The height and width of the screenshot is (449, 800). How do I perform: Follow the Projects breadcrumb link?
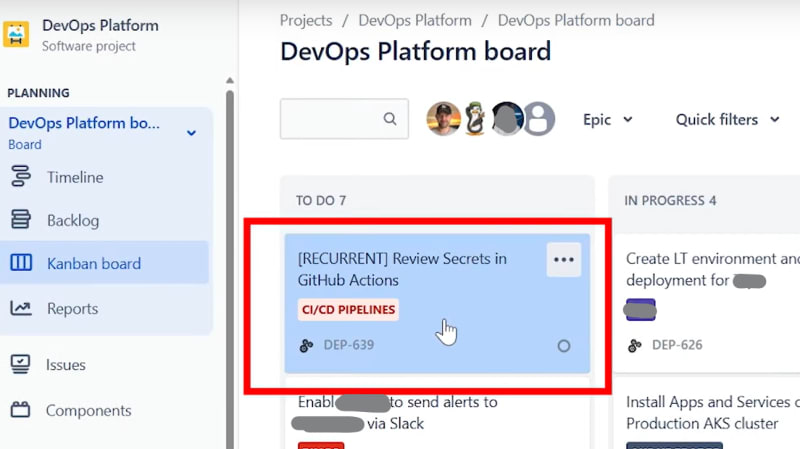pyautogui.click(x=306, y=20)
